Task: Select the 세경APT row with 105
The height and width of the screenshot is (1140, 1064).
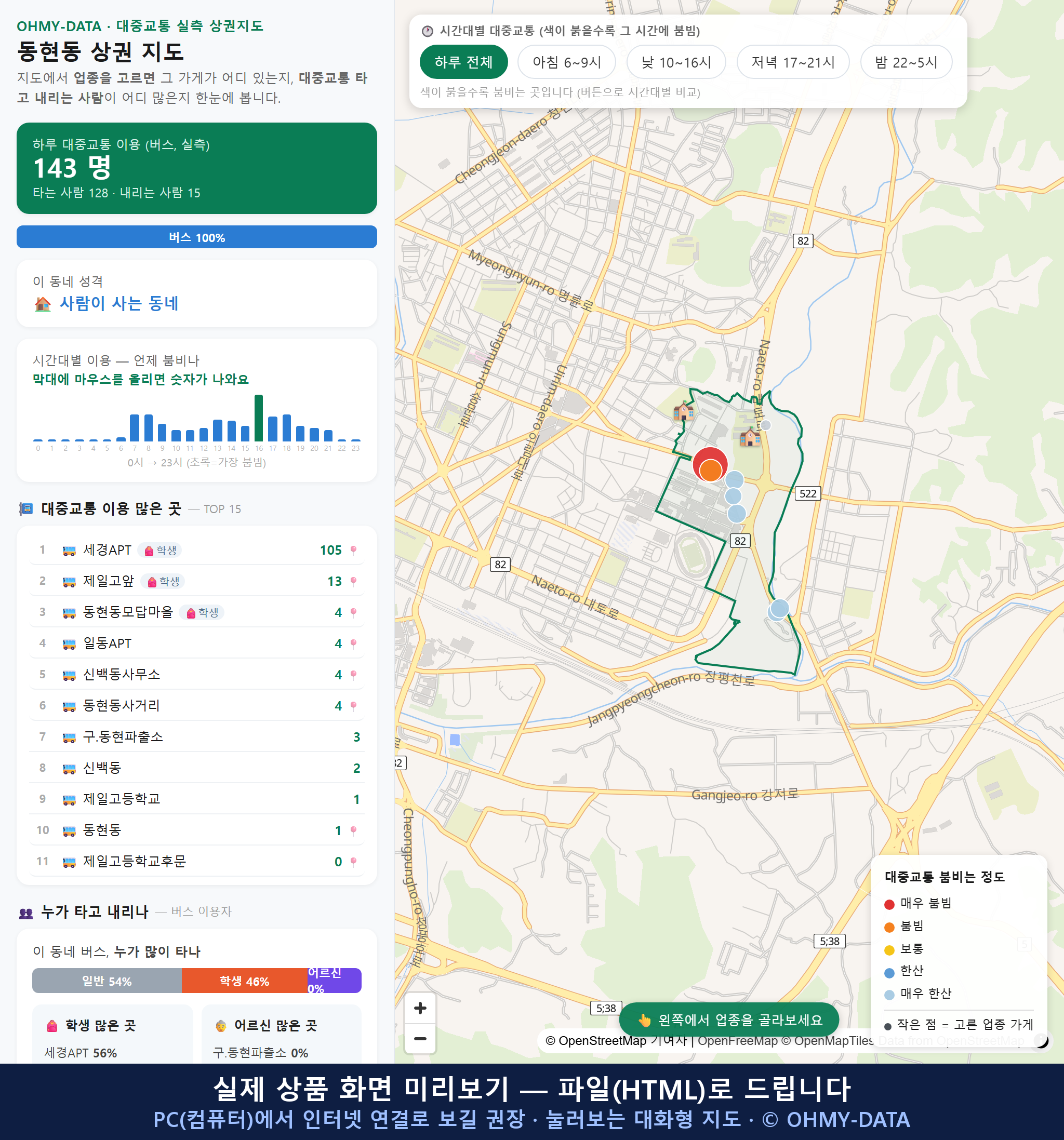Action: click(197, 551)
